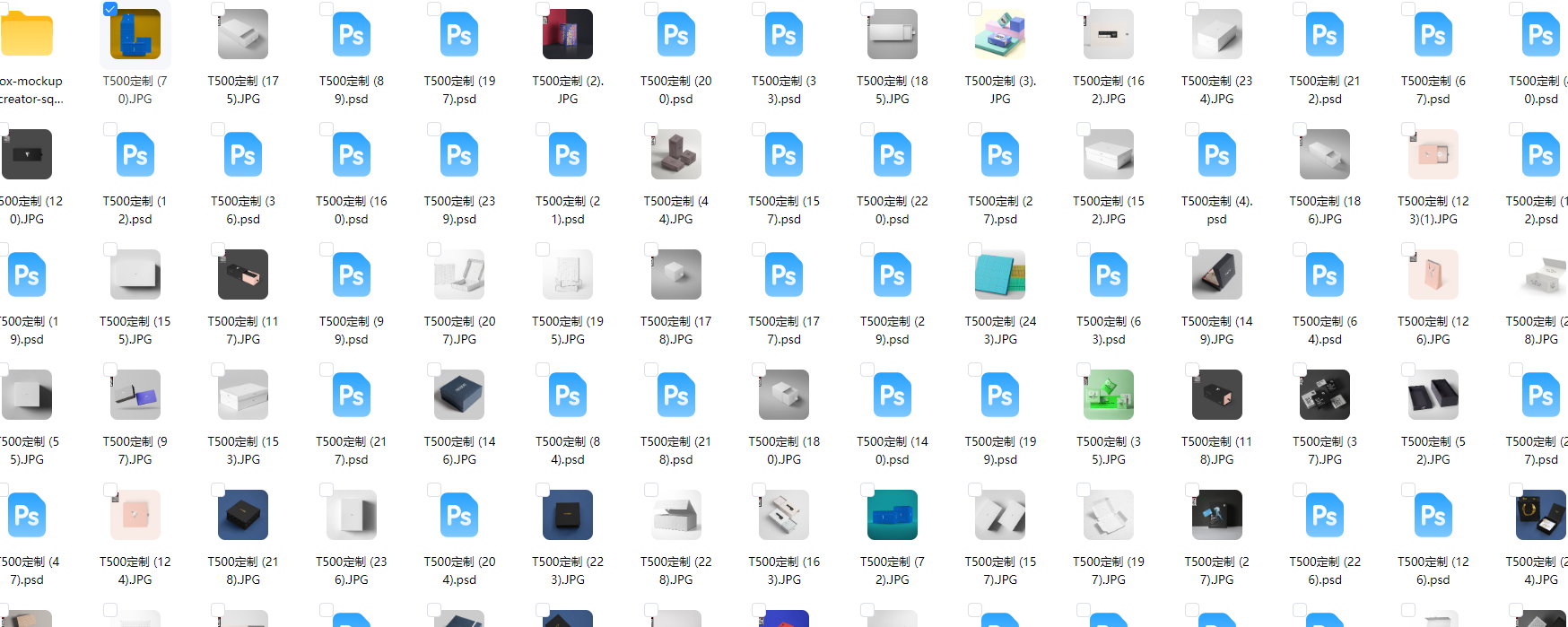Uncheck the checkbox on T500定制 (70).JPG
This screenshot has width=1568, height=627.
pos(110,9)
